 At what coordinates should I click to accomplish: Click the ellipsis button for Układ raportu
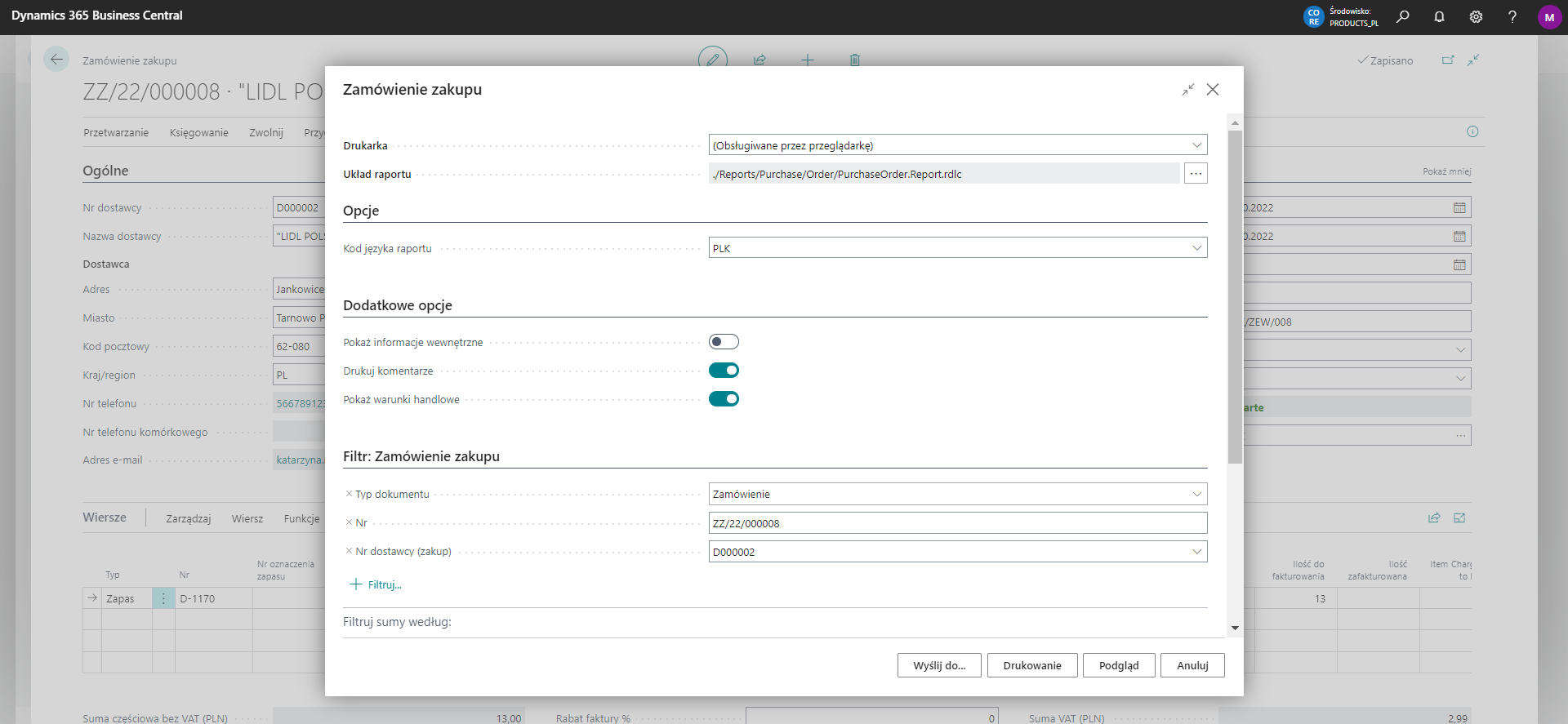point(1196,173)
